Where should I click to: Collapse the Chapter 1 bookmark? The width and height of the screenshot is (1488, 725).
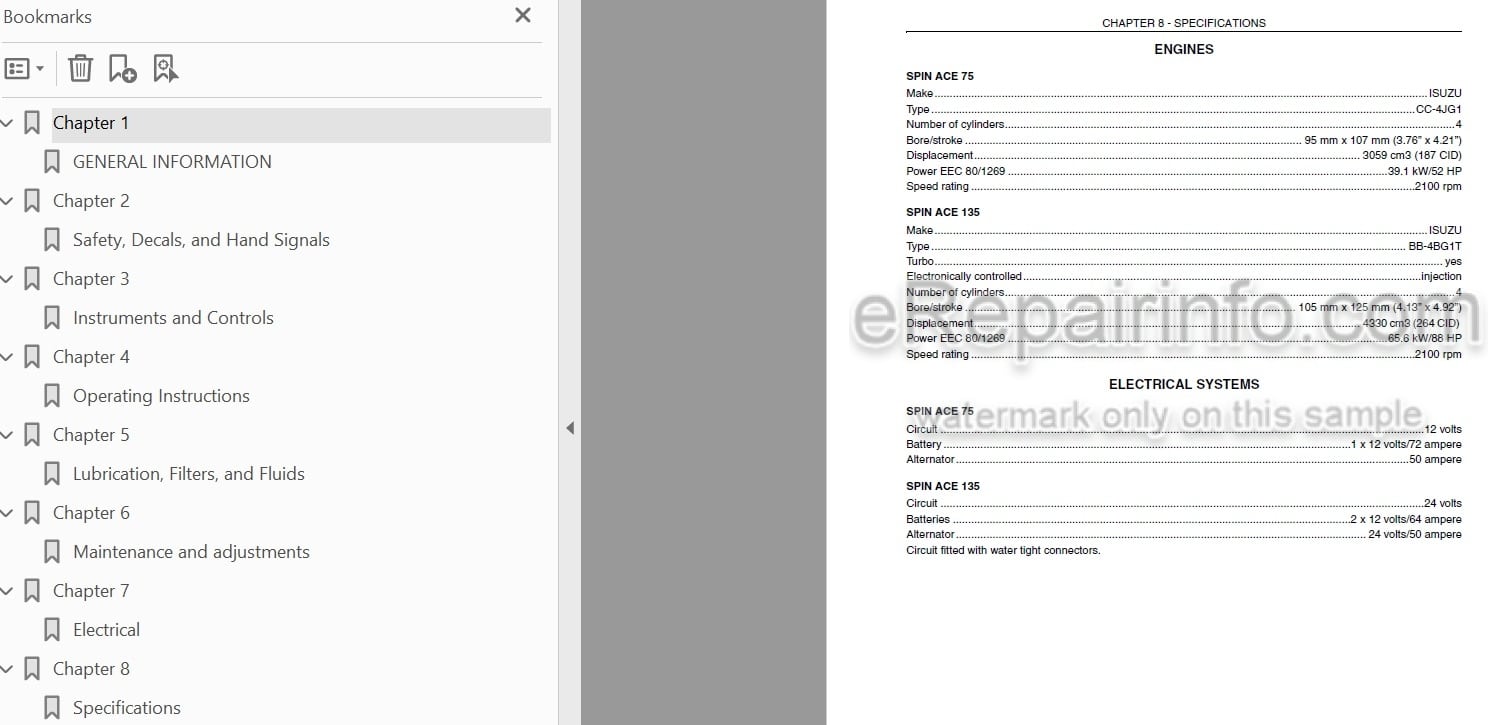pyautogui.click(x=8, y=123)
